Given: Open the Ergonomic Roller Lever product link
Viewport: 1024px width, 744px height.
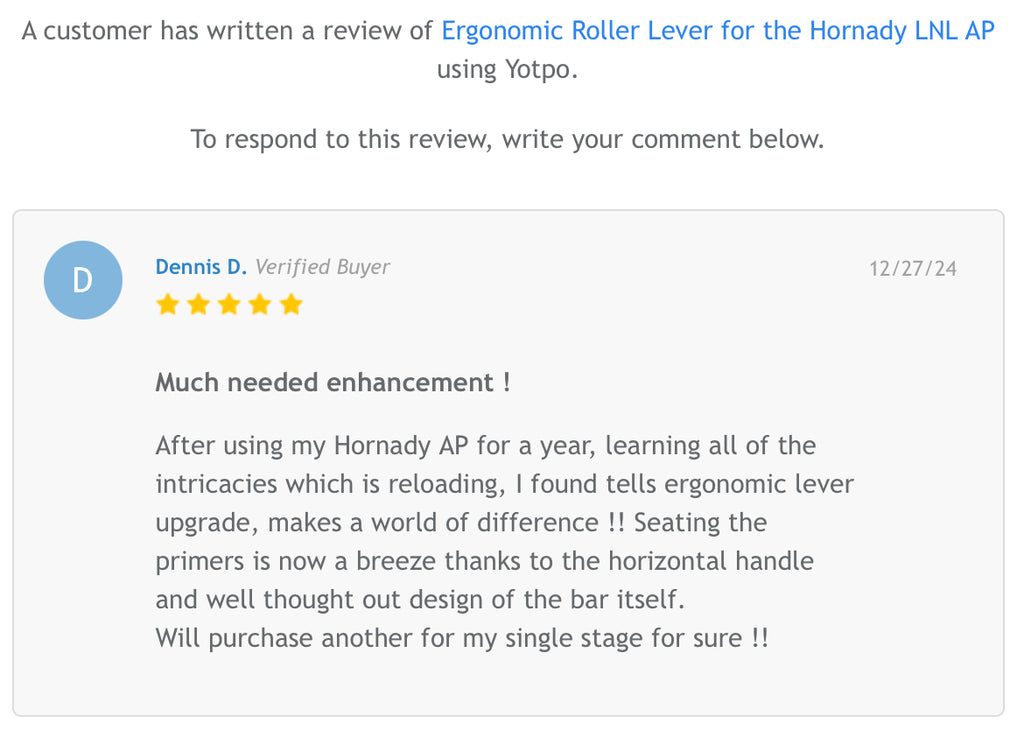Looking at the screenshot, I should click(717, 30).
